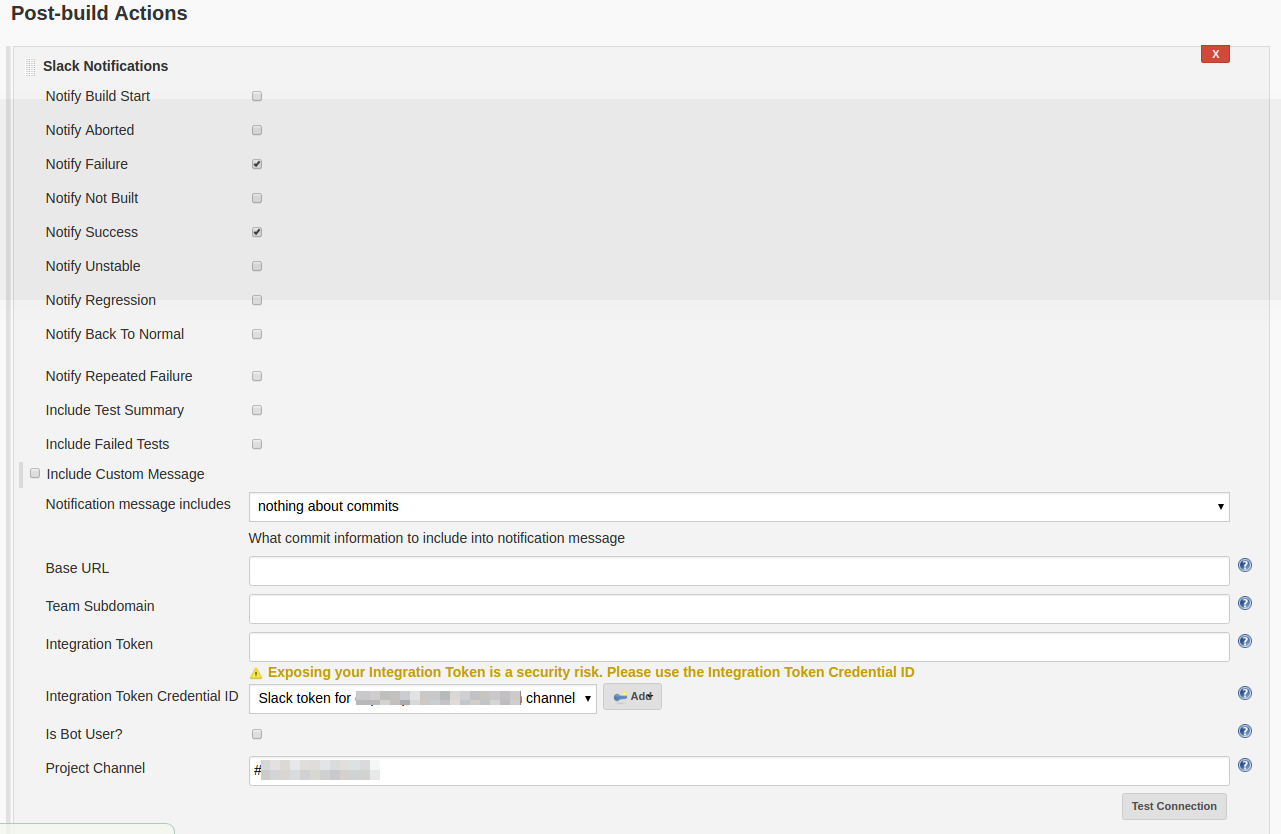Open help for Team Subdomain field

coord(1244,603)
